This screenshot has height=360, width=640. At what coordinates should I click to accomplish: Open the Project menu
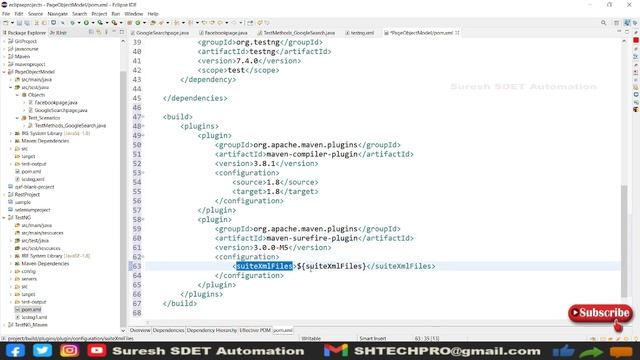click(99, 14)
